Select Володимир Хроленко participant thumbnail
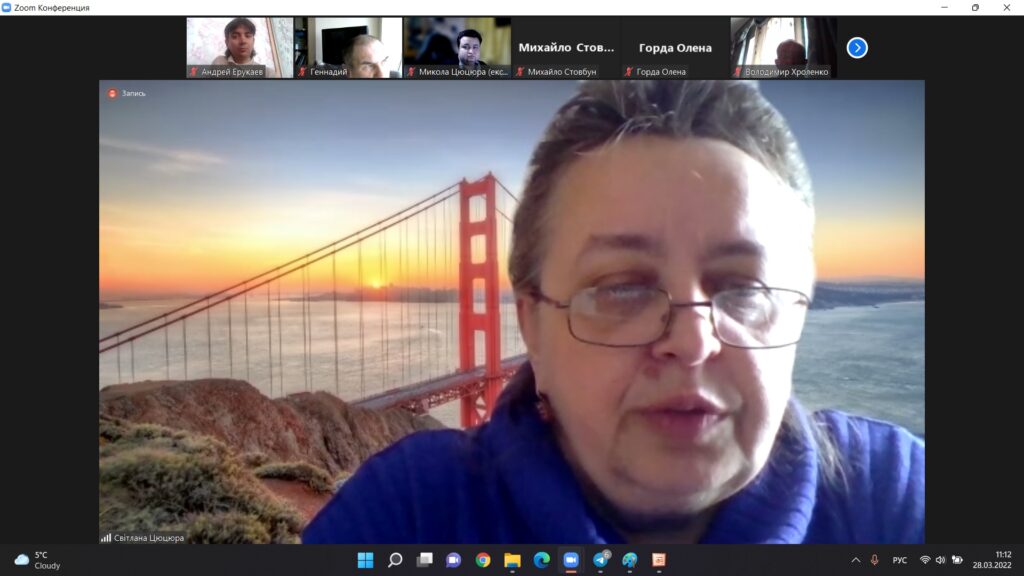Image resolution: width=1024 pixels, height=576 pixels. (784, 48)
